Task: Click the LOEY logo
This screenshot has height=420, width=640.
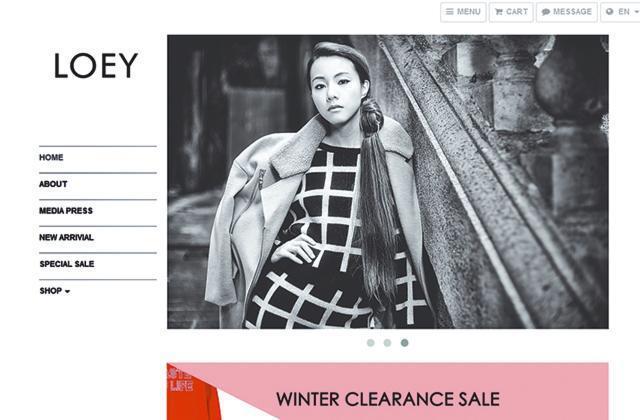Action: (x=96, y=65)
